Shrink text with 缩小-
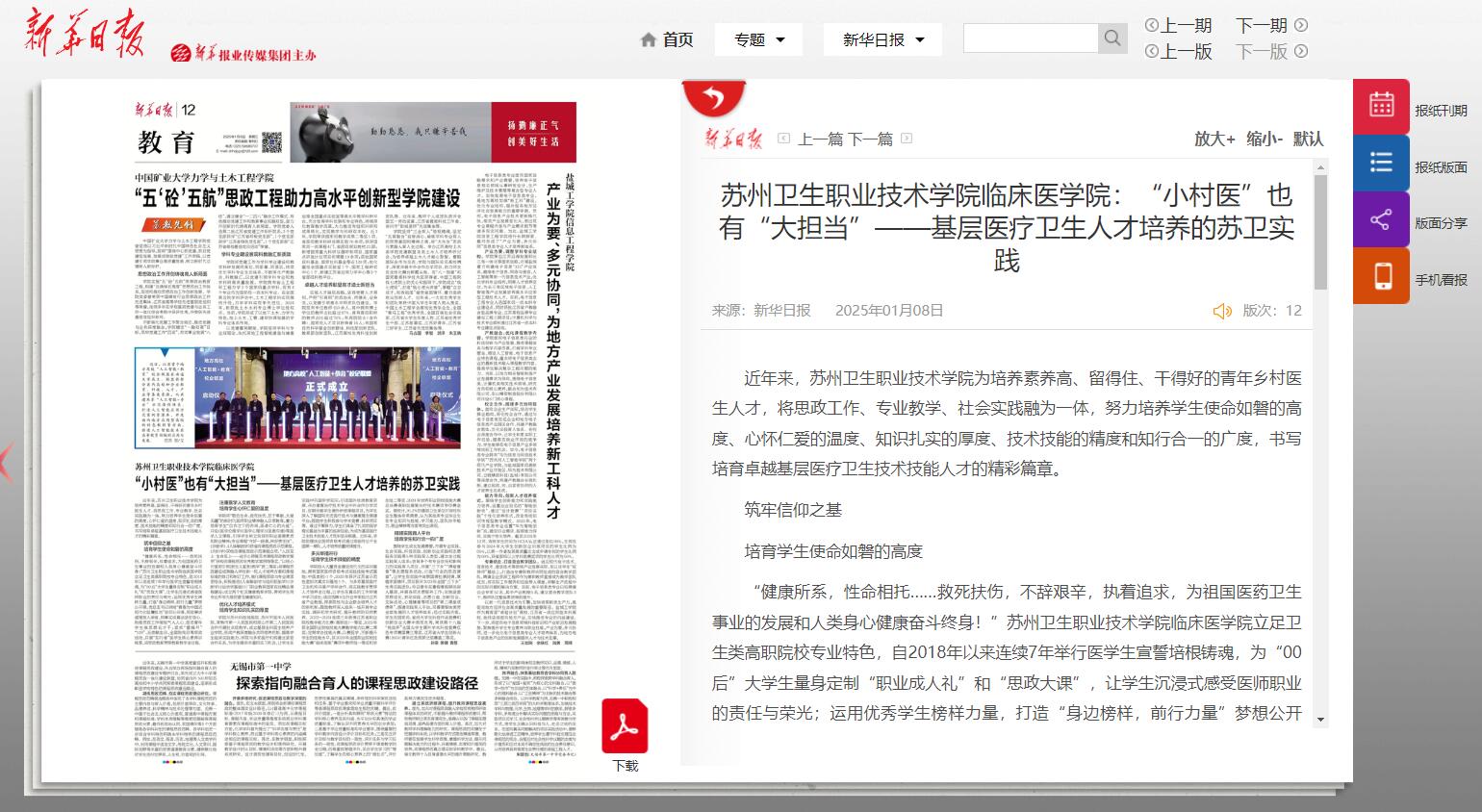 1265,139
